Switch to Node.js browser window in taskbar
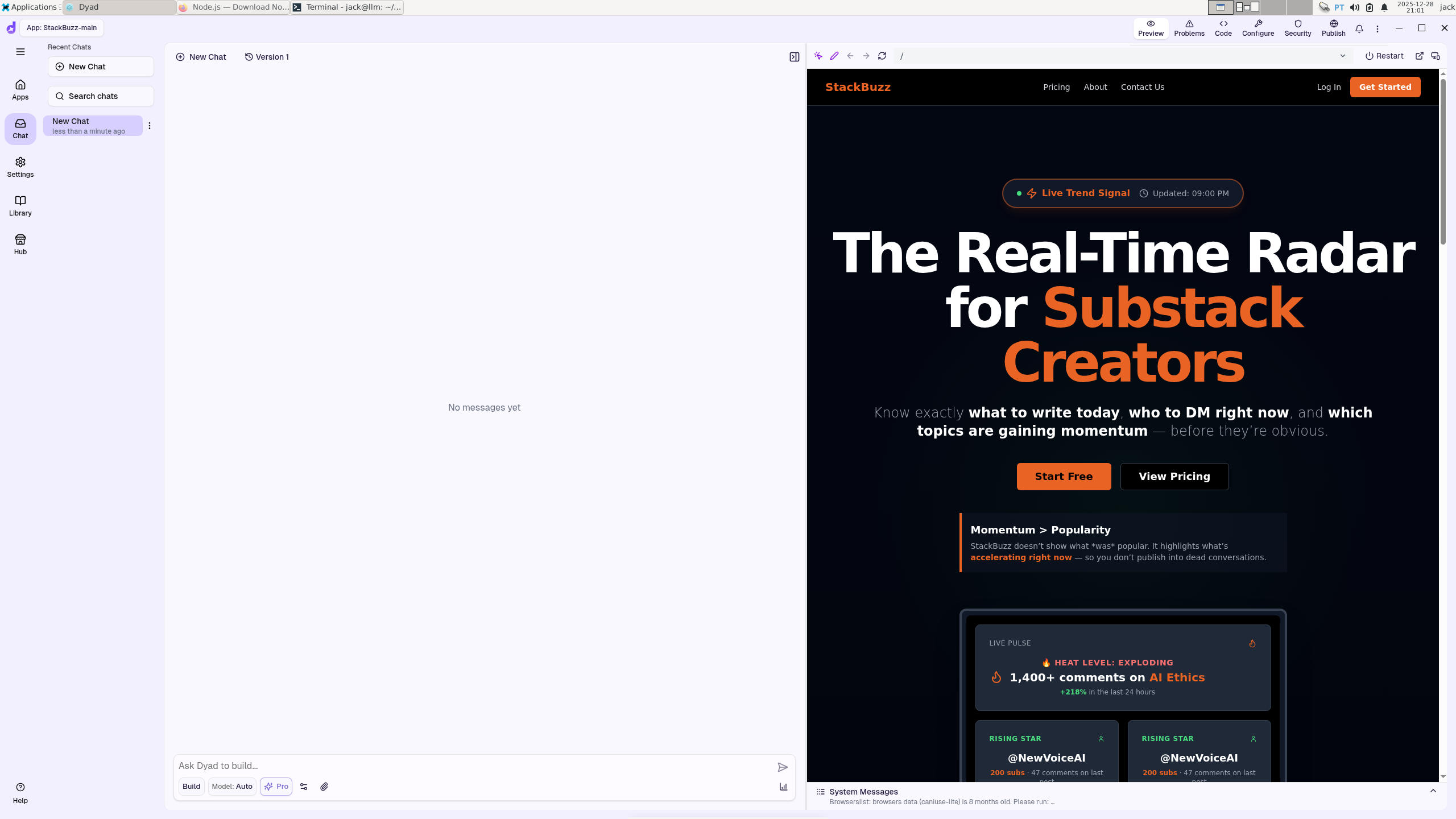 click(233, 7)
